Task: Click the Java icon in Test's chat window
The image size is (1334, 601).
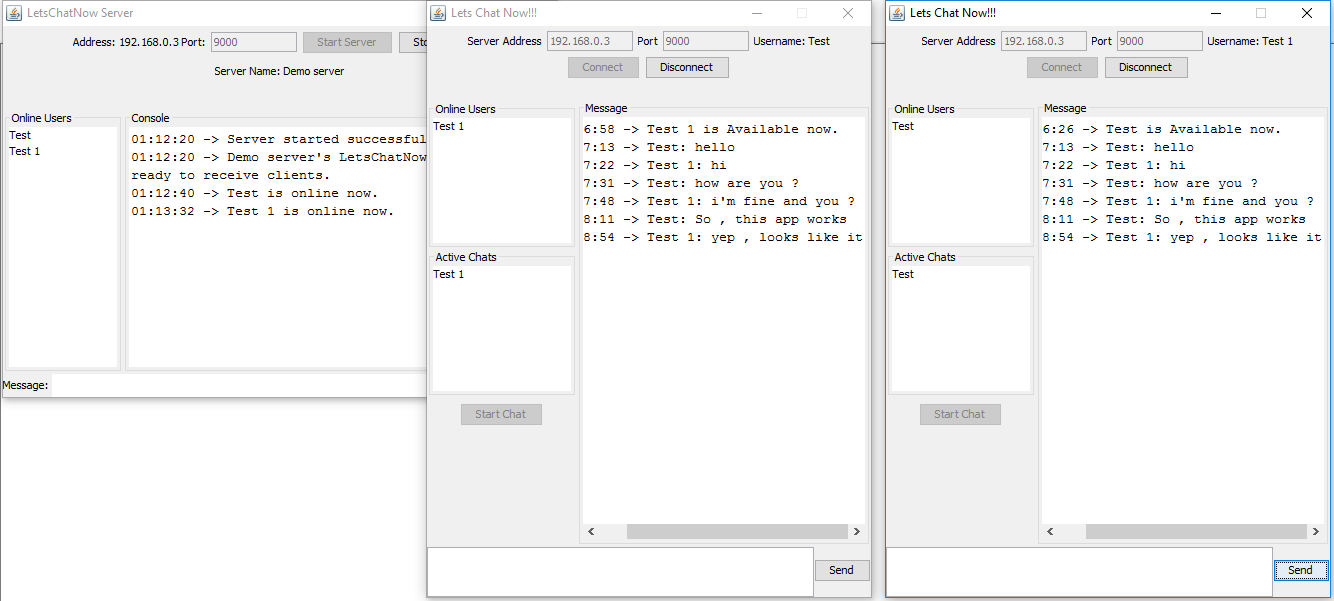Action: 437,12
